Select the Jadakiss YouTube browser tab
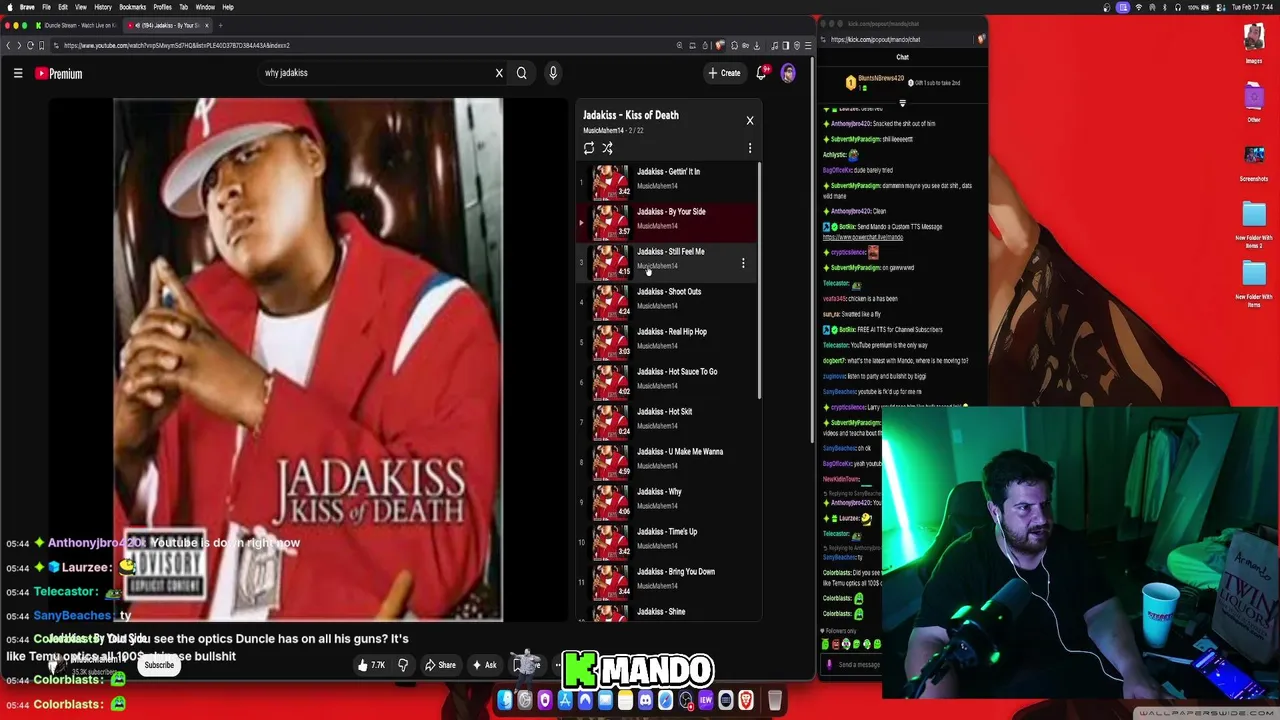Image resolution: width=1280 pixels, height=720 pixels. click(x=167, y=25)
